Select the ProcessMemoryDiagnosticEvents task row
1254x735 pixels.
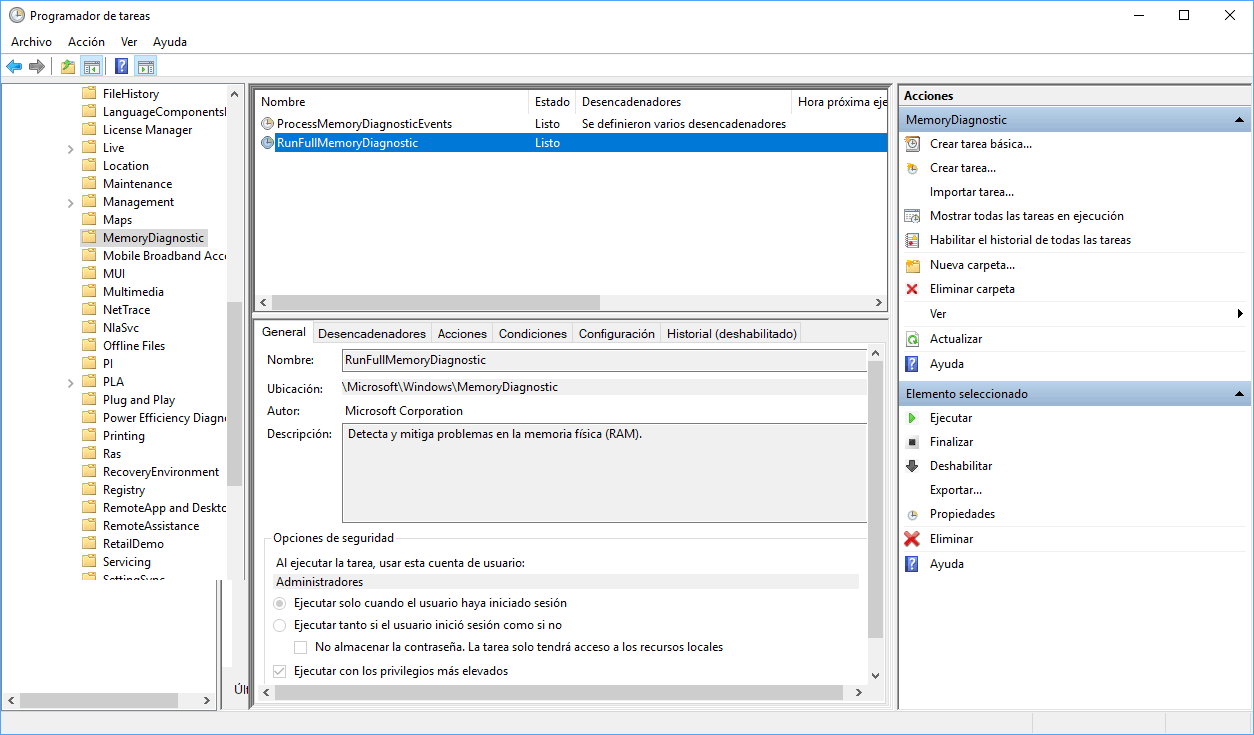(571, 124)
